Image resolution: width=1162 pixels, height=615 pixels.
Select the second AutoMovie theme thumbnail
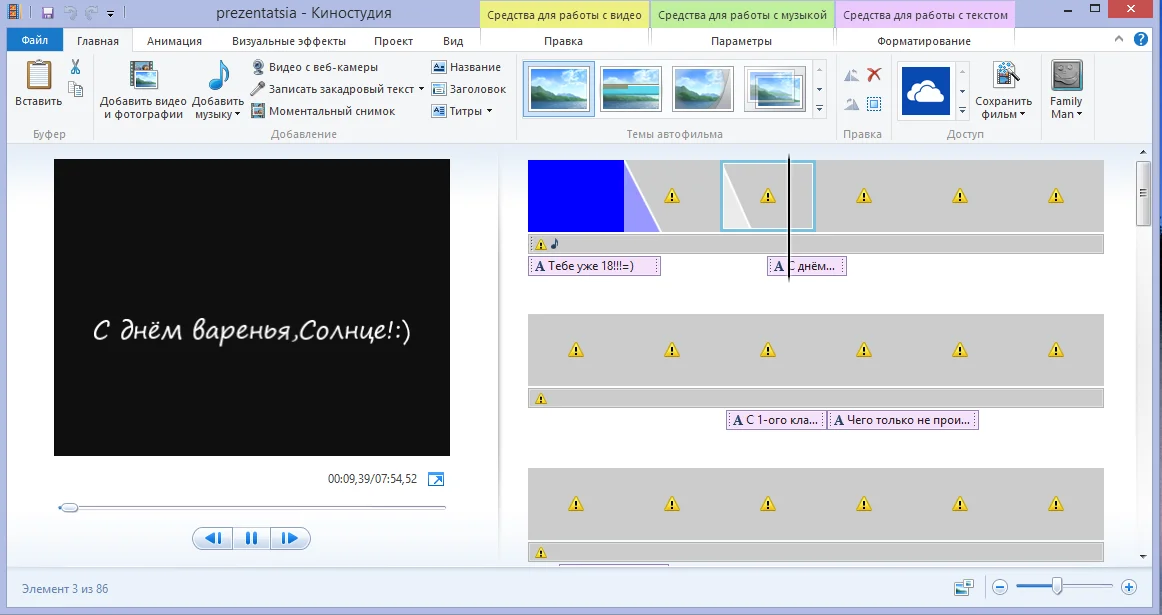coord(631,89)
